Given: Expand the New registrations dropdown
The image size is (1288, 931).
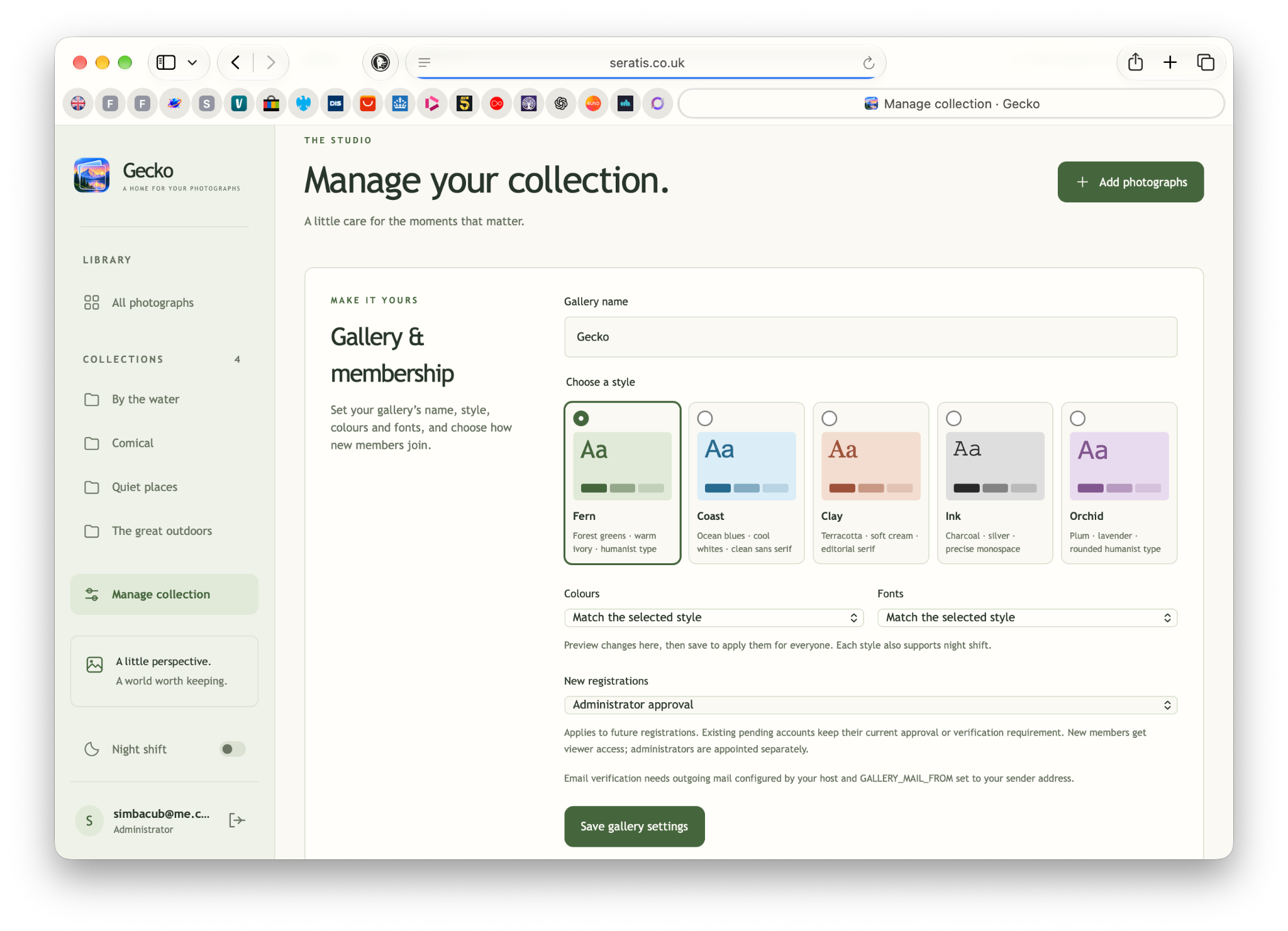Looking at the screenshot, I should (x=870, y=705).
